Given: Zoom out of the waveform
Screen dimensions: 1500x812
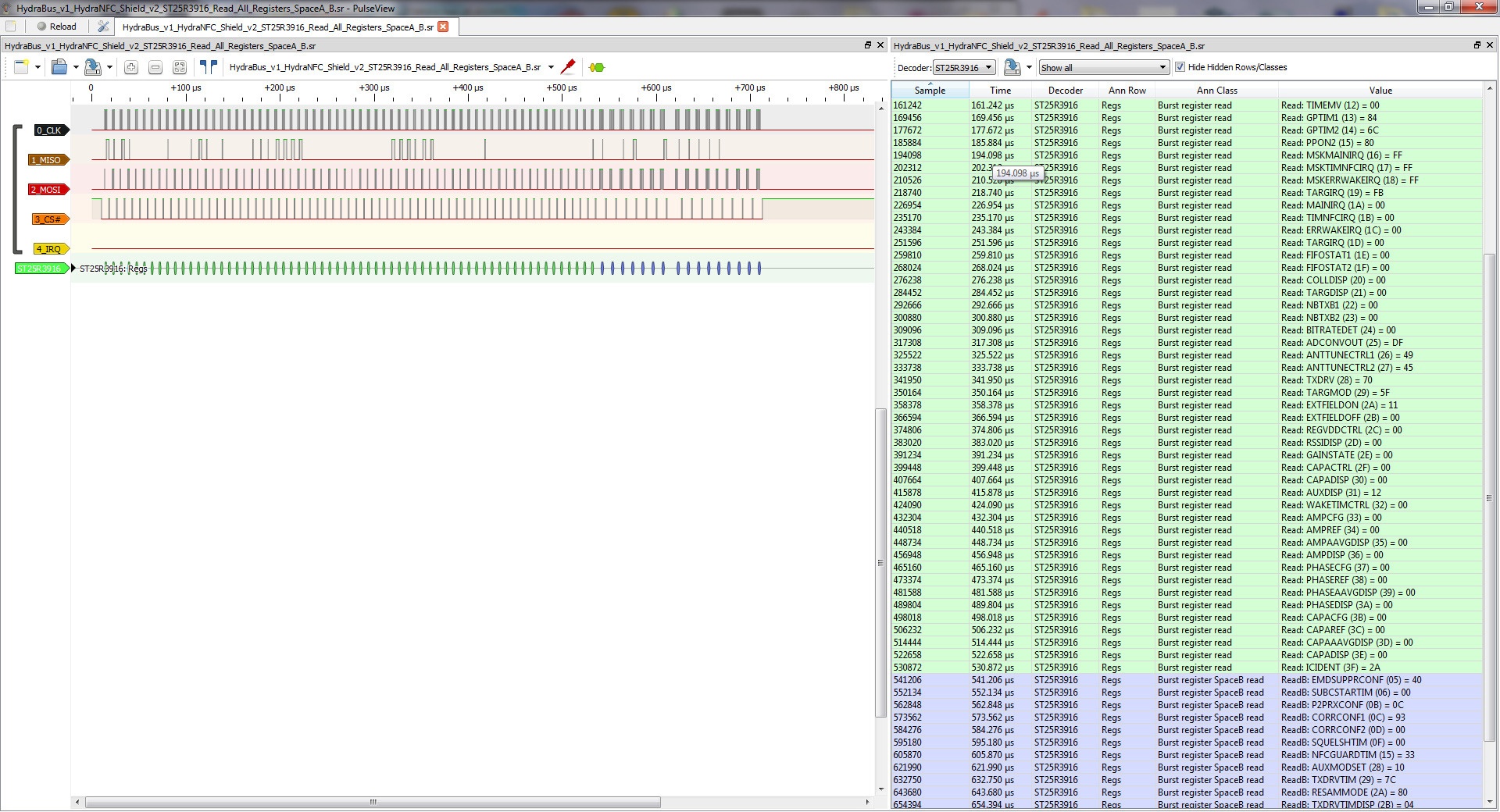Looking at the screenshot, I should [155, 67].
